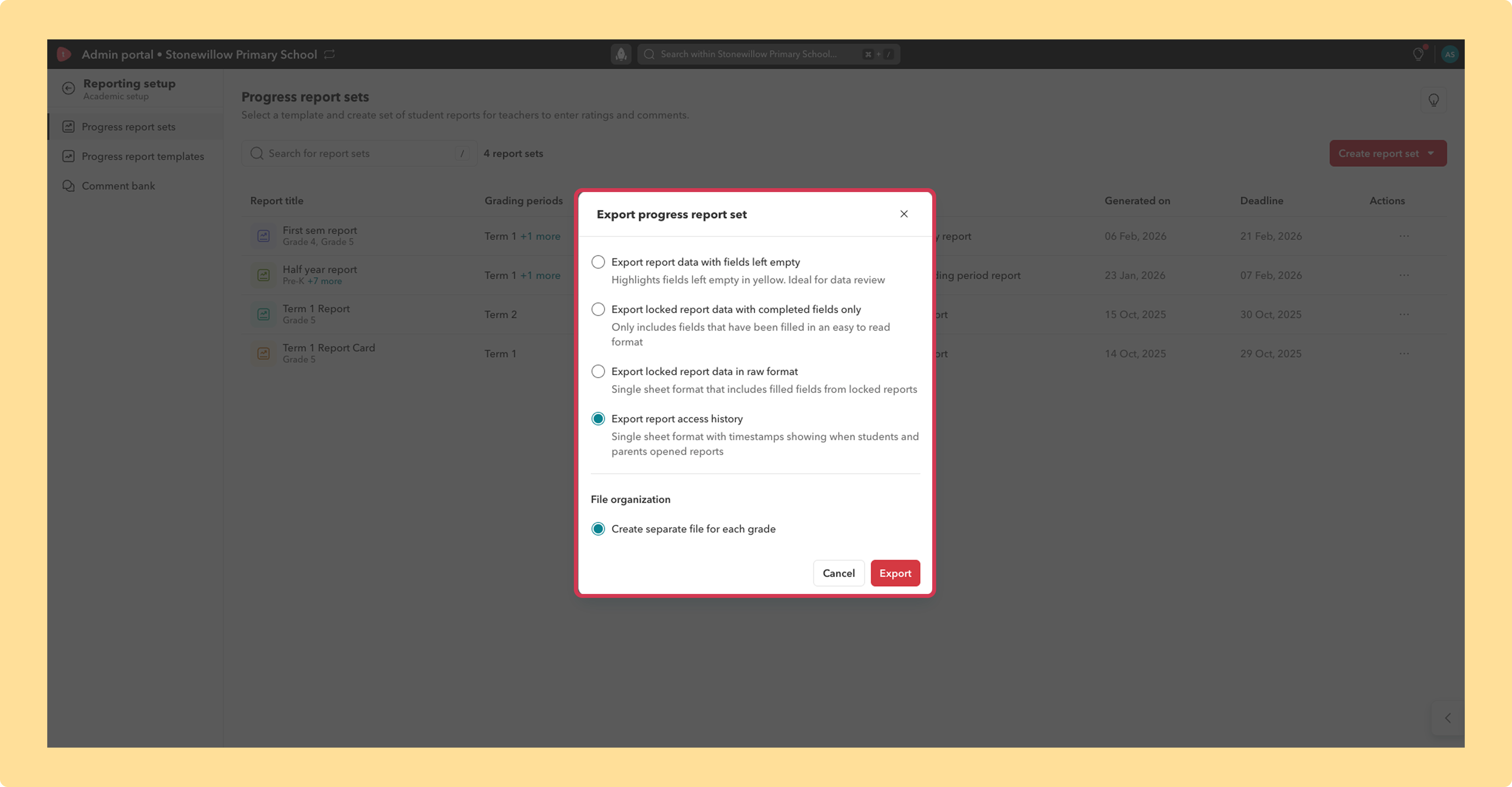Click the Comment bank speech bubble icon
Viewport: 1512px width, 787px height.
pyautogui.click(x=69, y=186)
